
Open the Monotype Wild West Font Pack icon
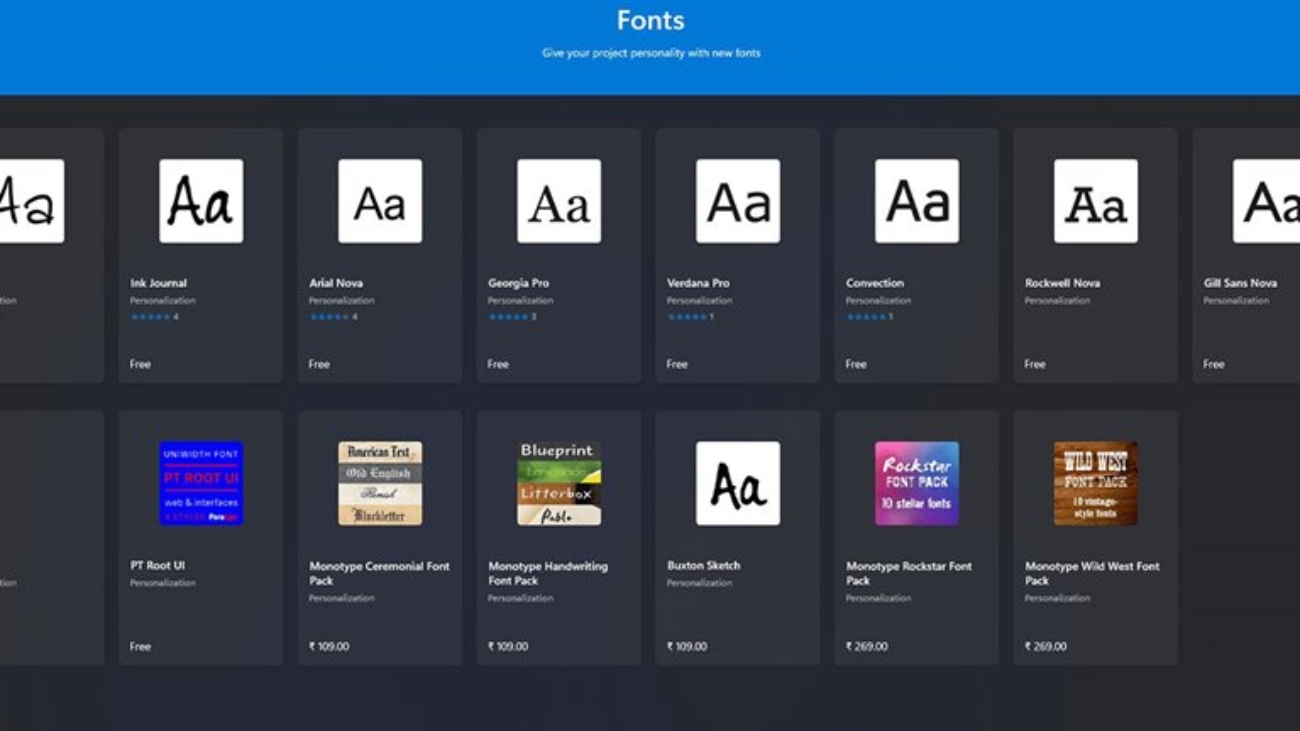point(1096,484)
